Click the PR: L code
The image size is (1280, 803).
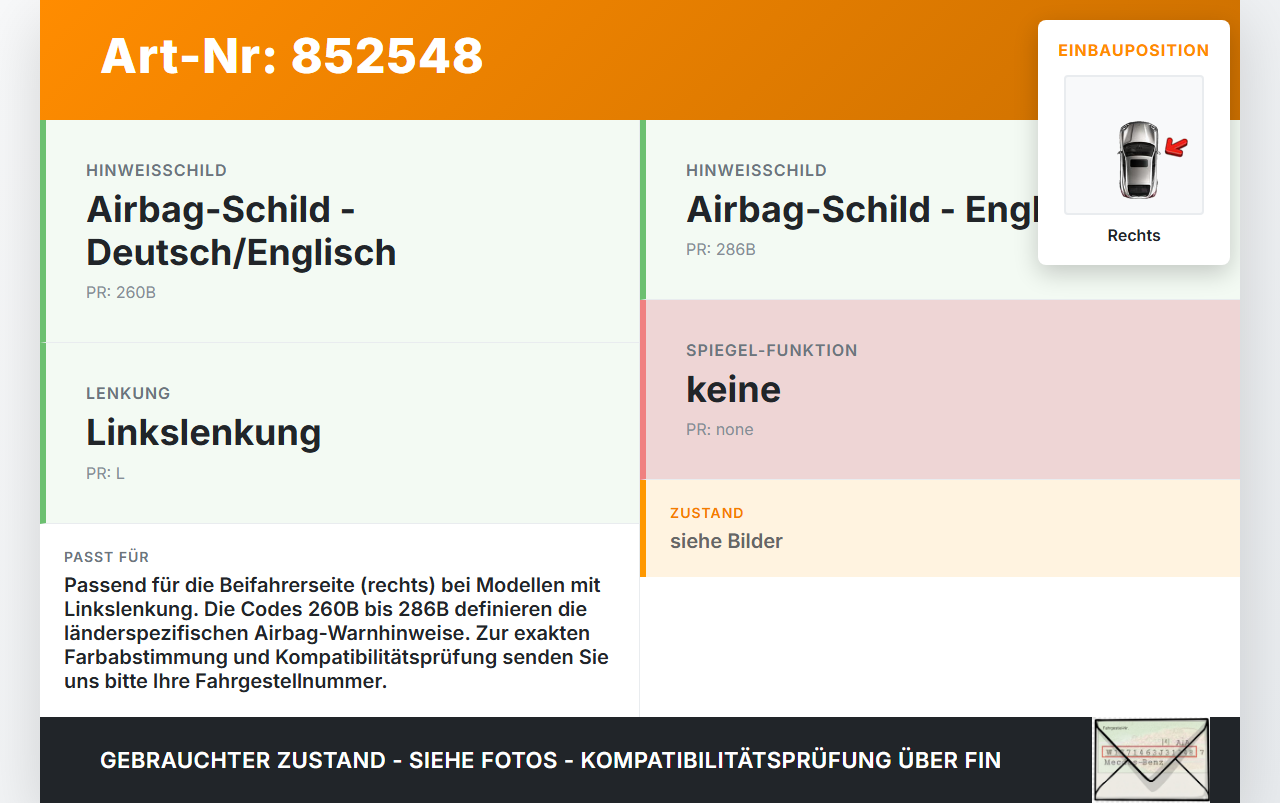[105, 474]
